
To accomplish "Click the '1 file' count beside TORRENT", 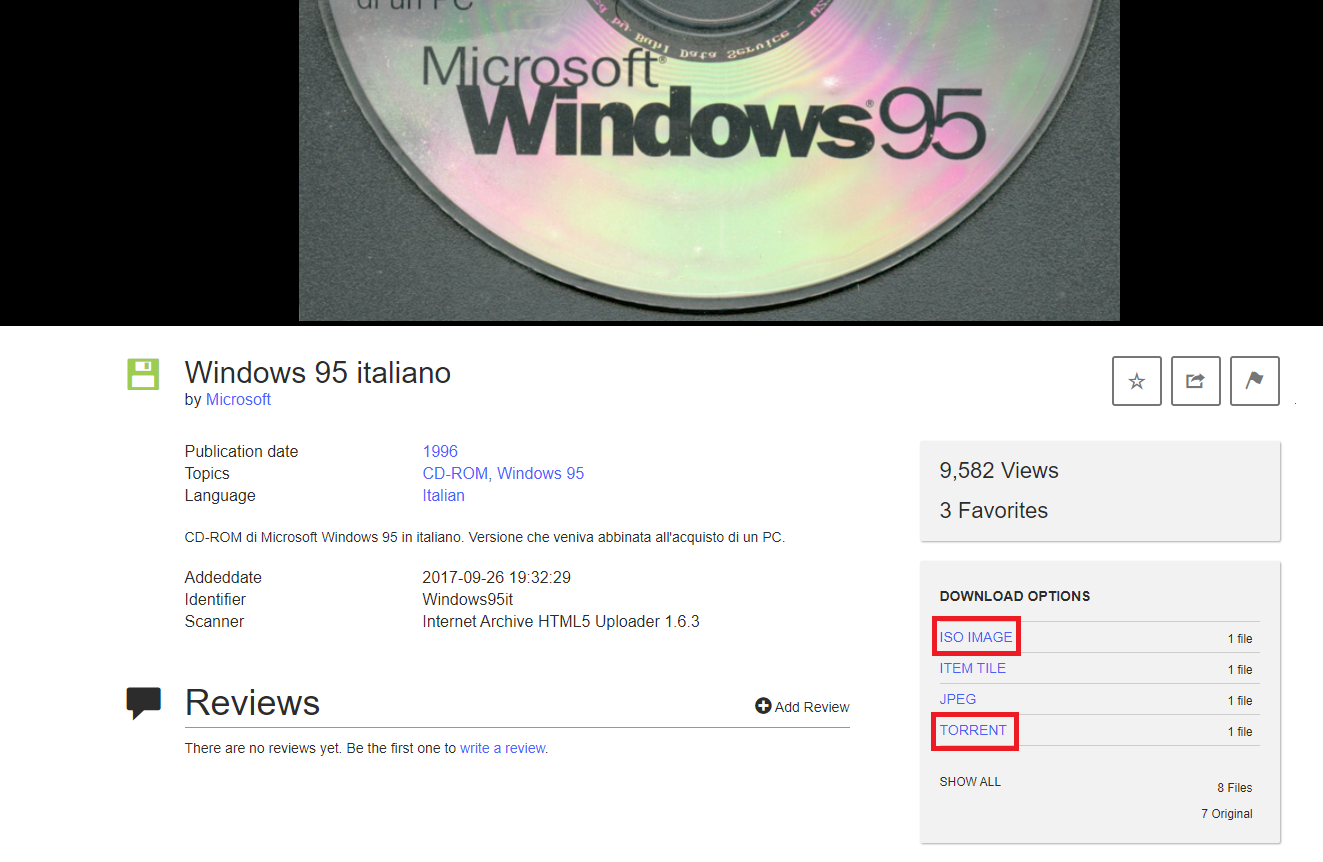I will click(x=1240, y=732).
